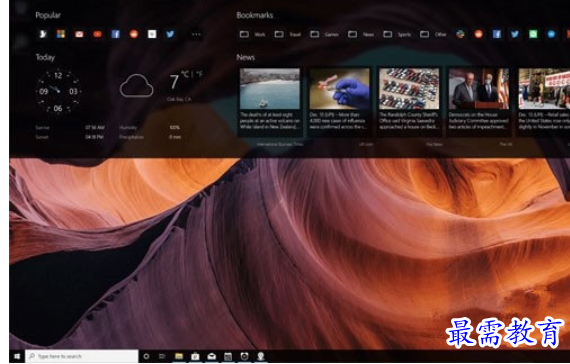Open the Sports bookmarks folder

pyautogui.click(x=397, y=34)
